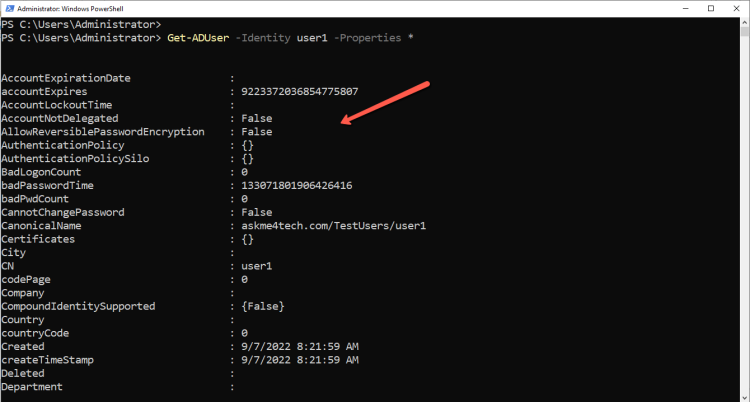The image size is (750, 402).
Task: Click the AllowReversiblePasswordEncryption property name
Action: point(103,132)
